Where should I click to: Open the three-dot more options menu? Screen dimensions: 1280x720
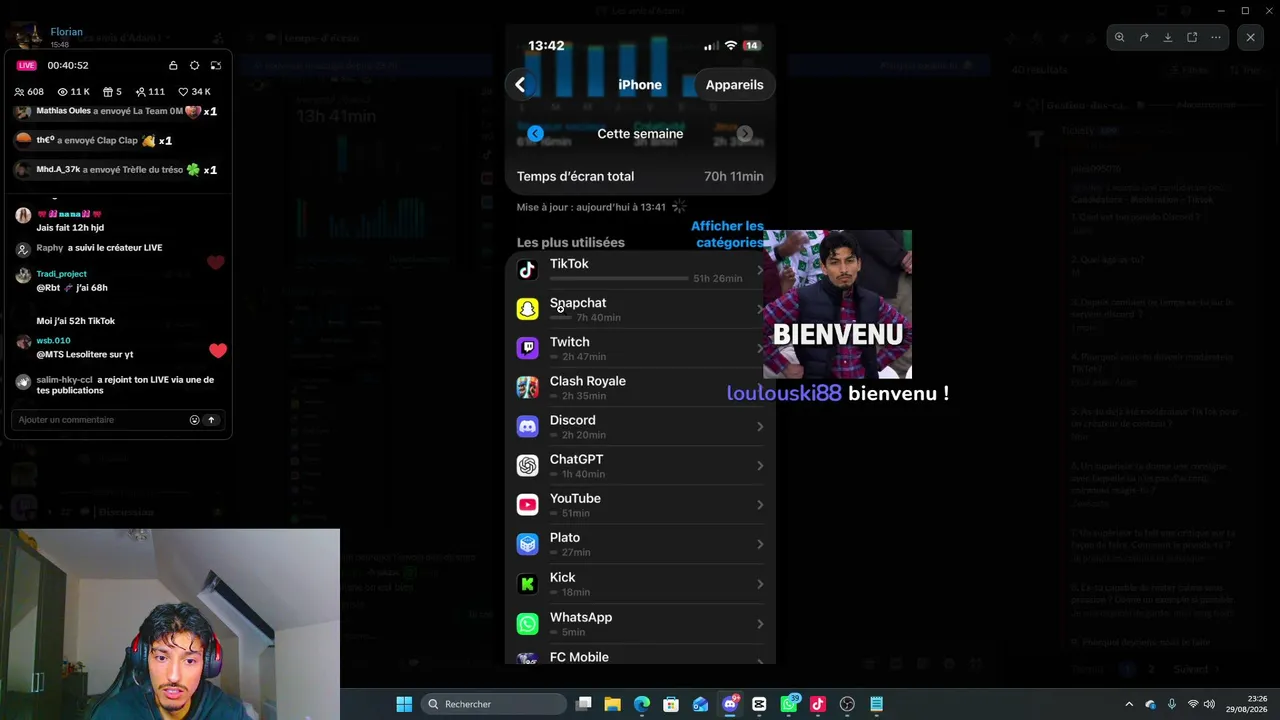point(1216,38)
